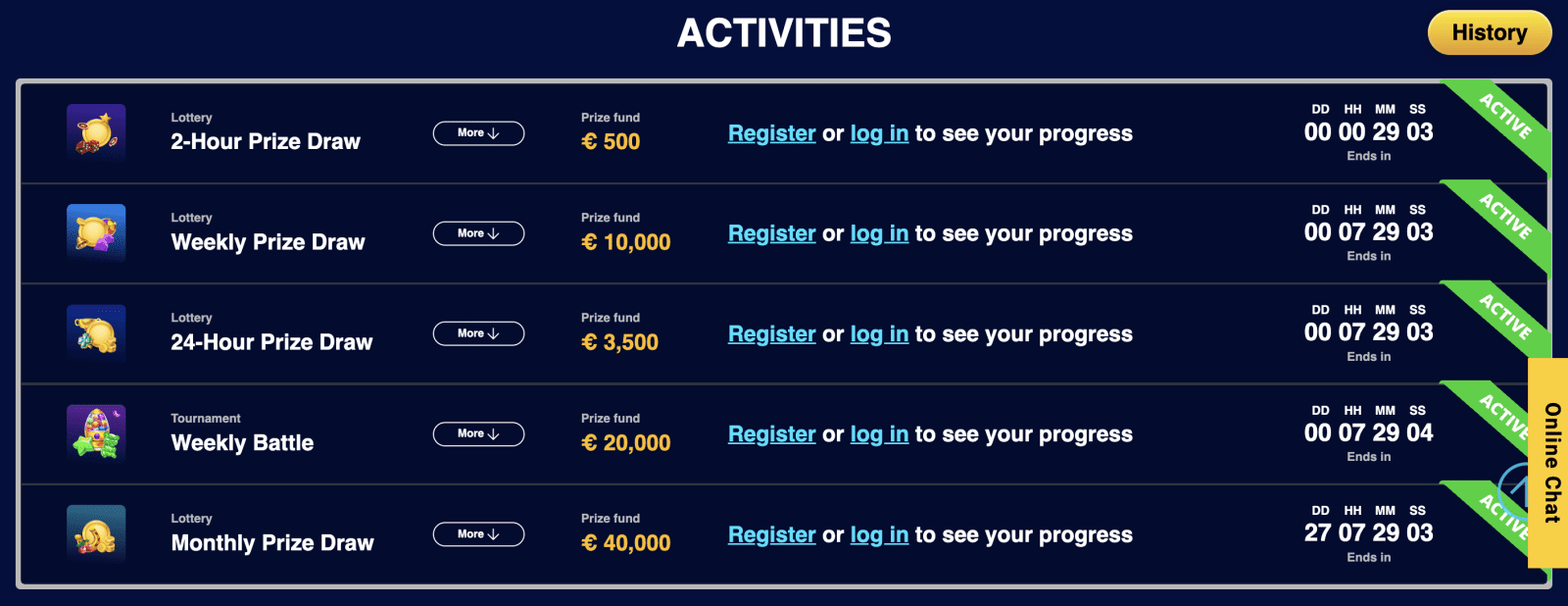
Task: Click the Monthly Prize Draw countdown timer
Action: tap(1368, 532)
